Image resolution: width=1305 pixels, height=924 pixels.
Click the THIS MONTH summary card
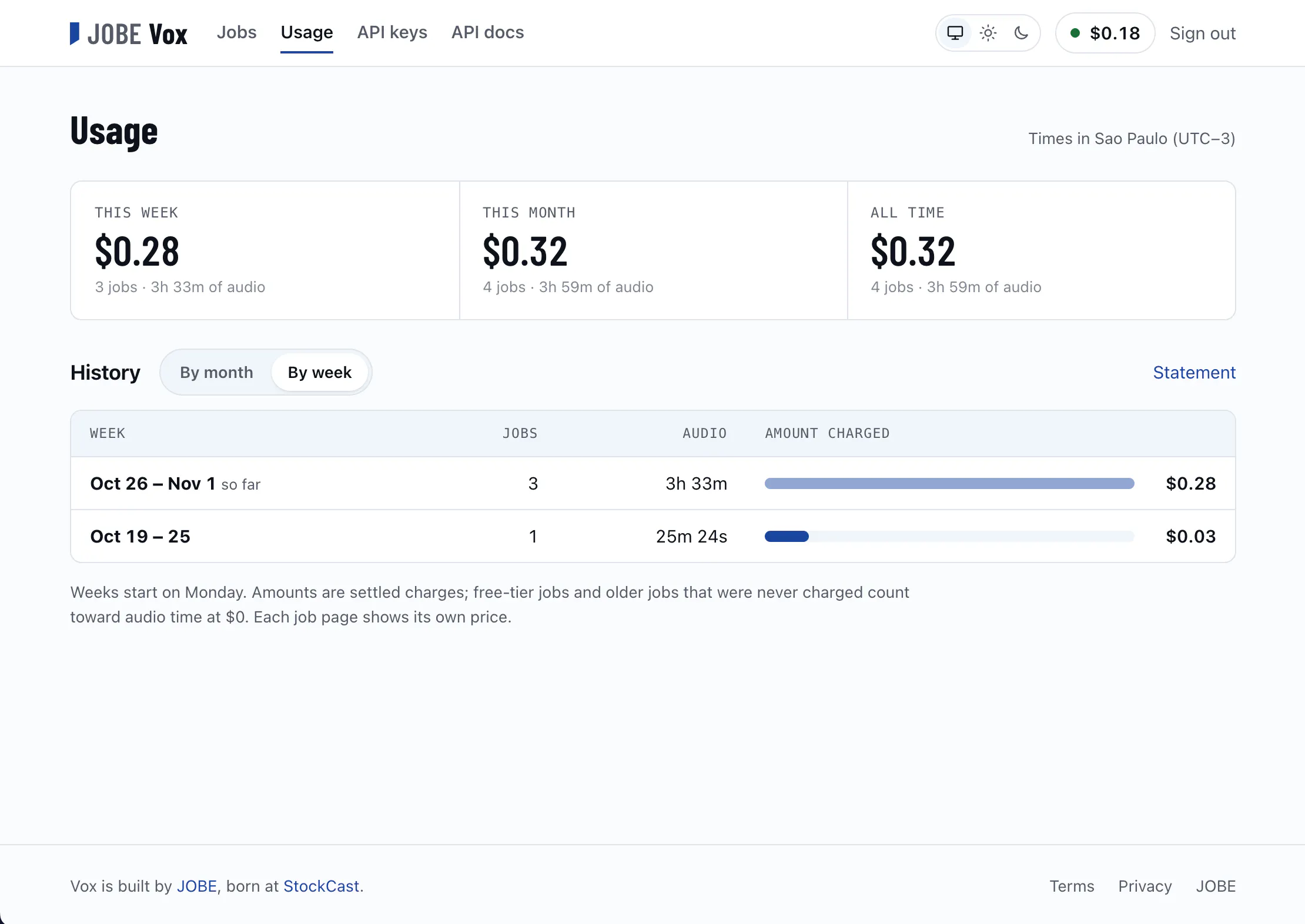point(653,250)
